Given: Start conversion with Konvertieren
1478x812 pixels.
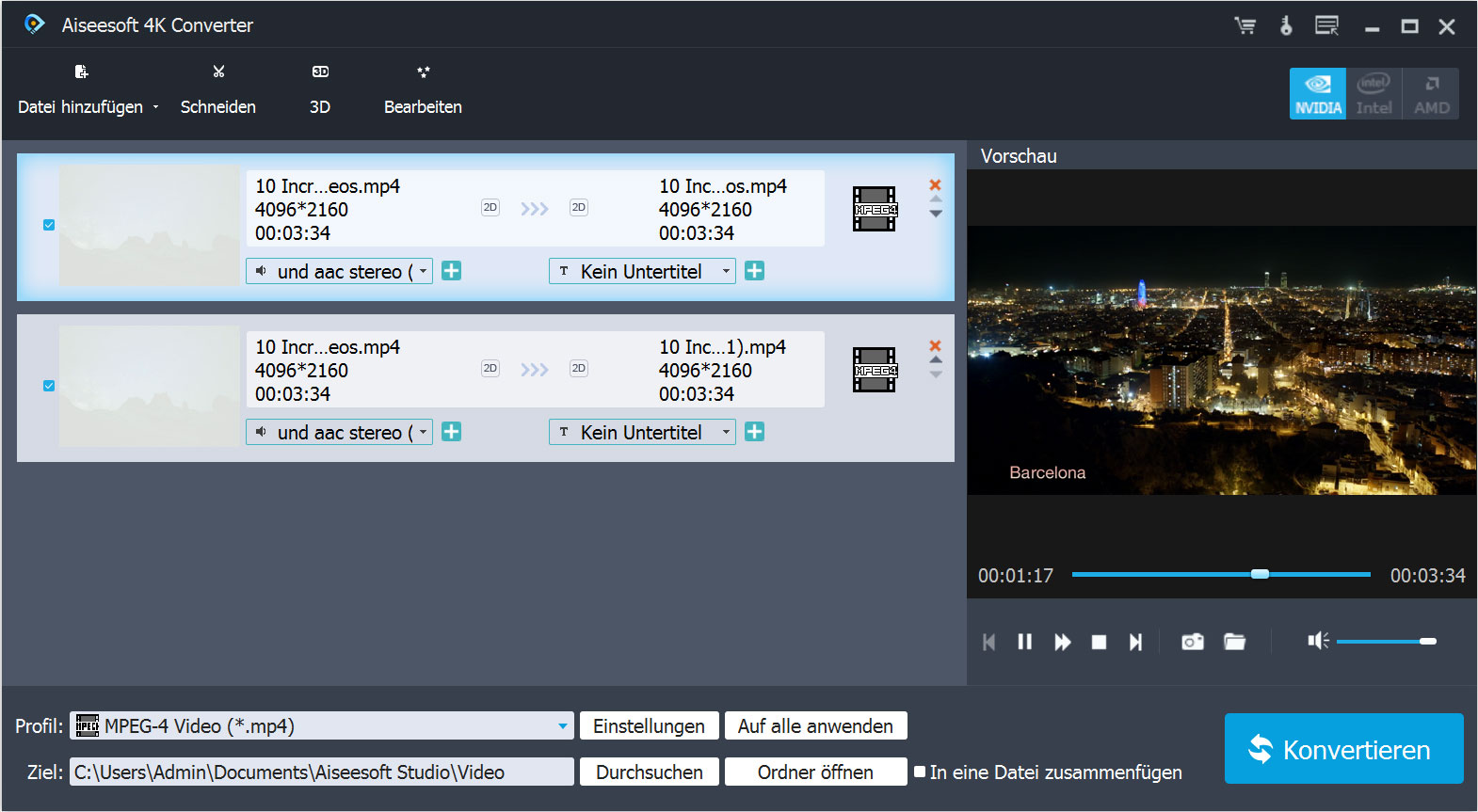Looking at the screenshot, I should pos(1343,749).
